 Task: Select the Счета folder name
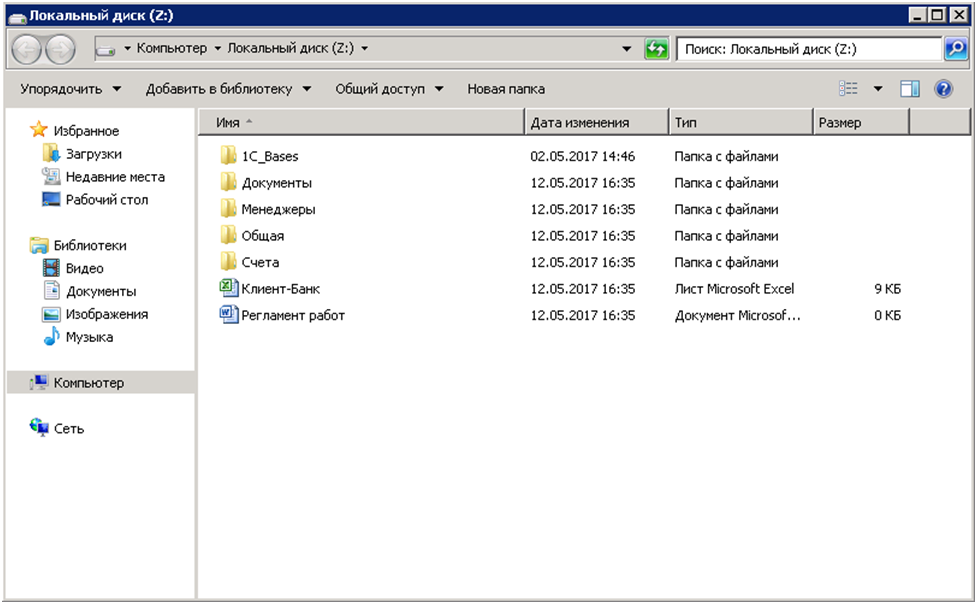click(260, 262)
